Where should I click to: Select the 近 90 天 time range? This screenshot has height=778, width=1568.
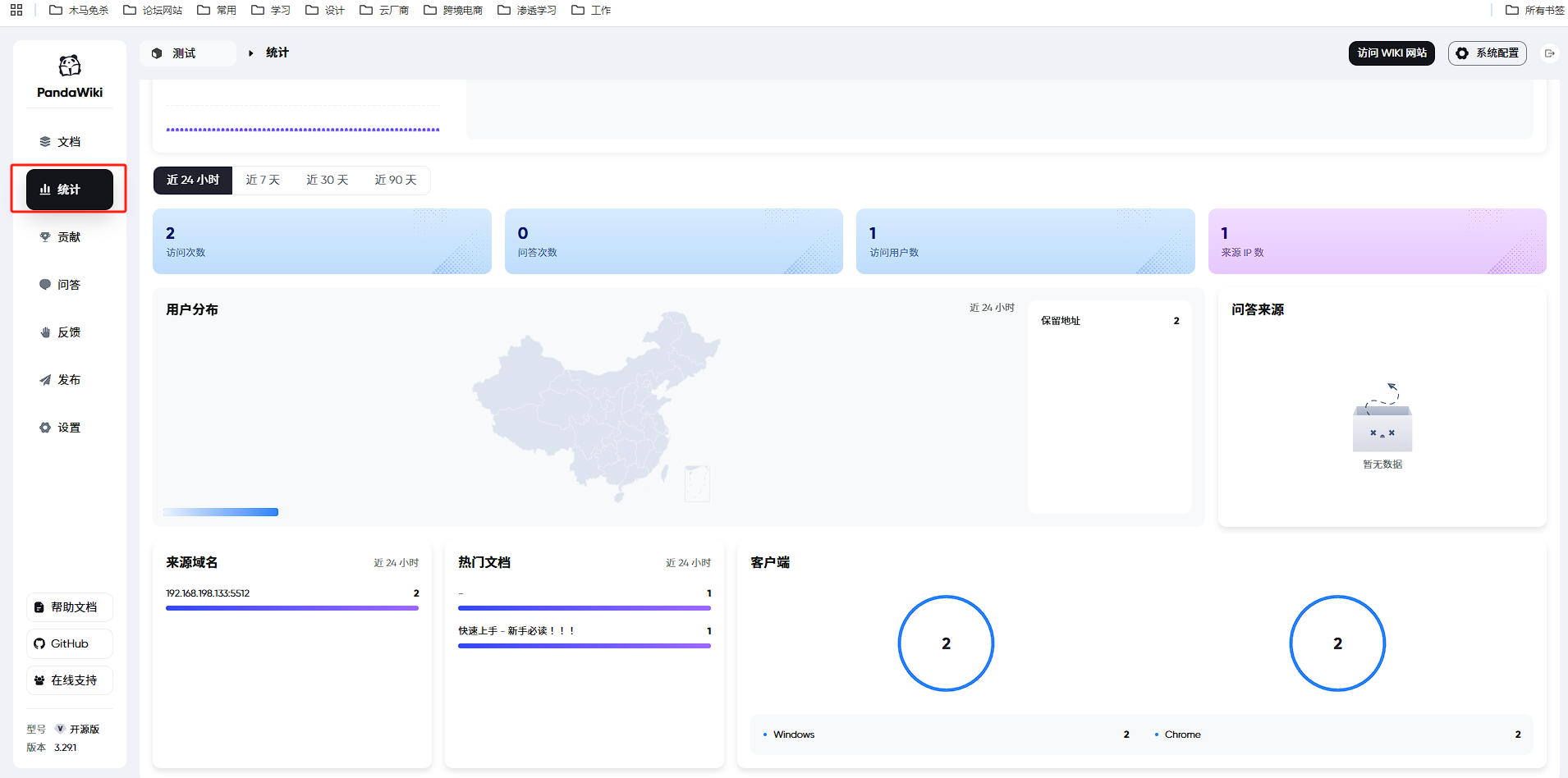coord(396,180)
